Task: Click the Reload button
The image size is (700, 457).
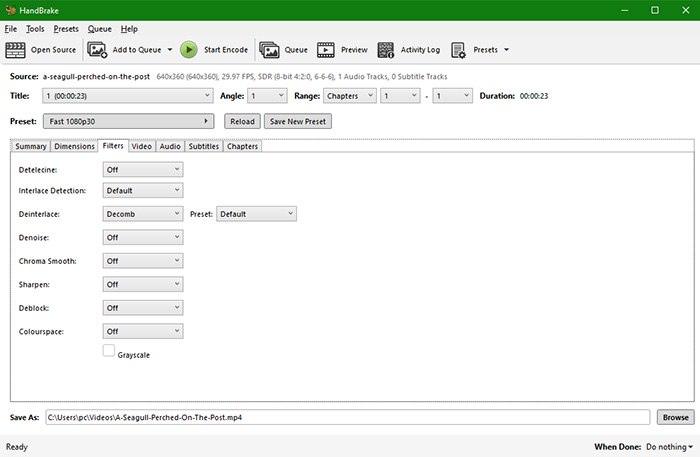Action: (x=242, y=121)
